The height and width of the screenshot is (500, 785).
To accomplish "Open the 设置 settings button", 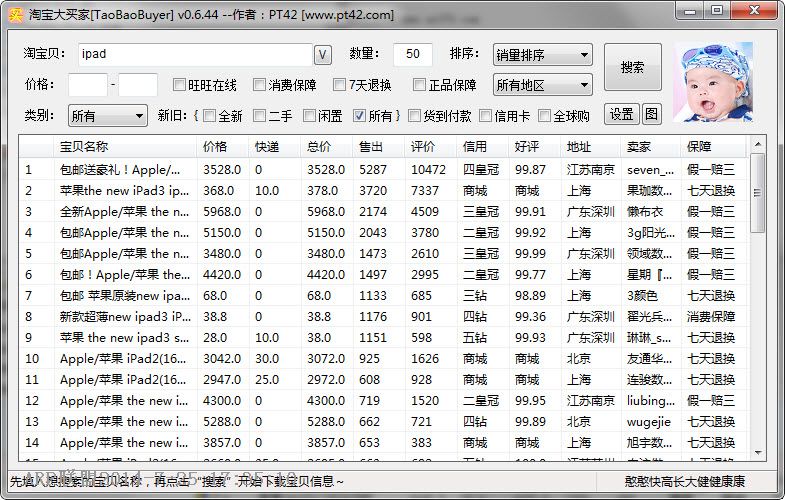I will click(621, 114).
